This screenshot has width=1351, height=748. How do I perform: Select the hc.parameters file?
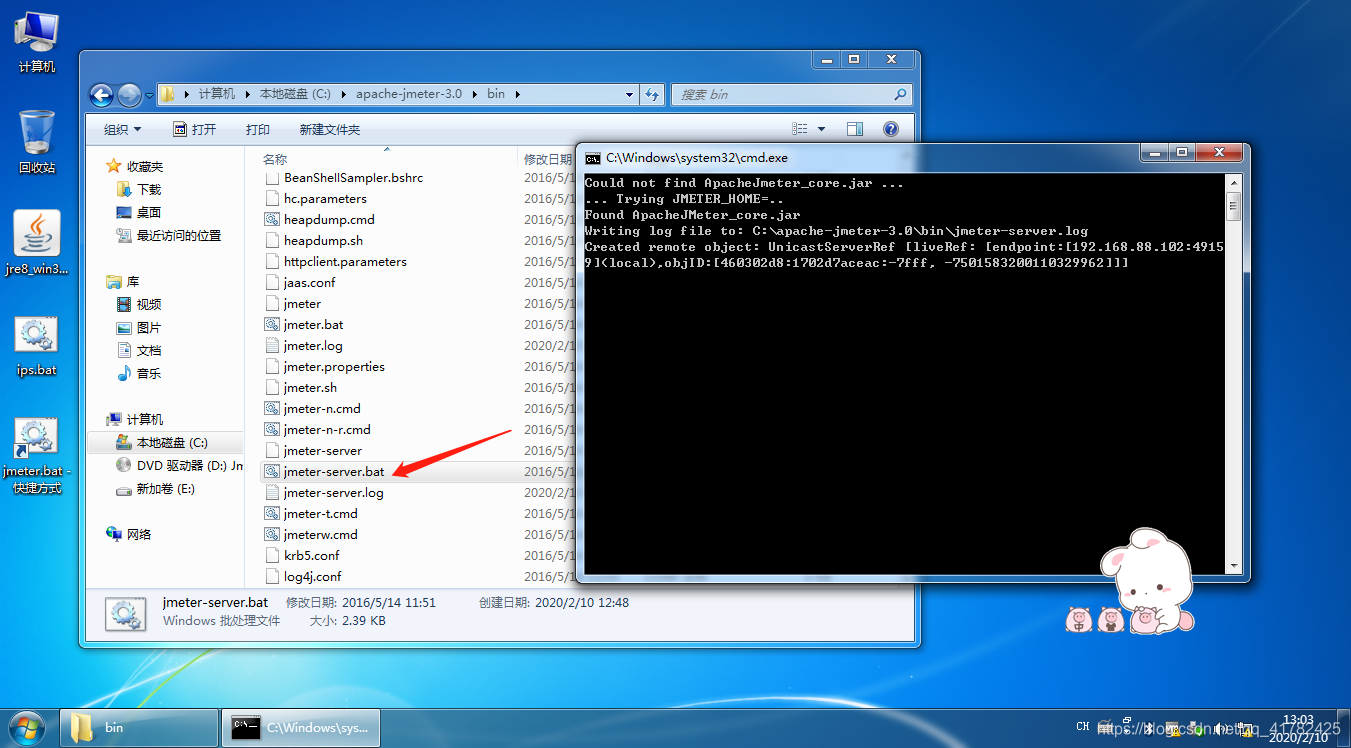[325, 198]
